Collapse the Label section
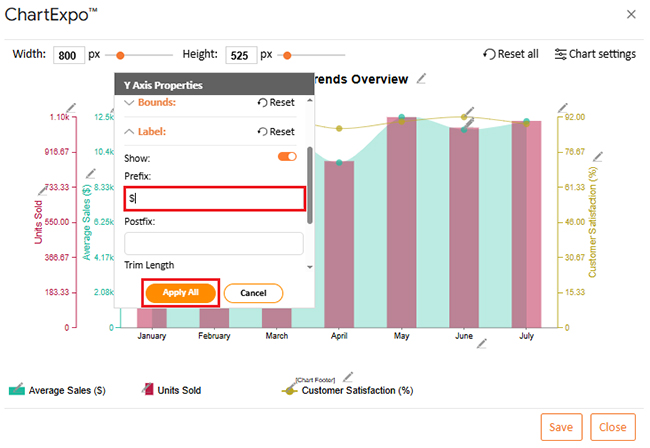The image size is (650, 448). 129,132
